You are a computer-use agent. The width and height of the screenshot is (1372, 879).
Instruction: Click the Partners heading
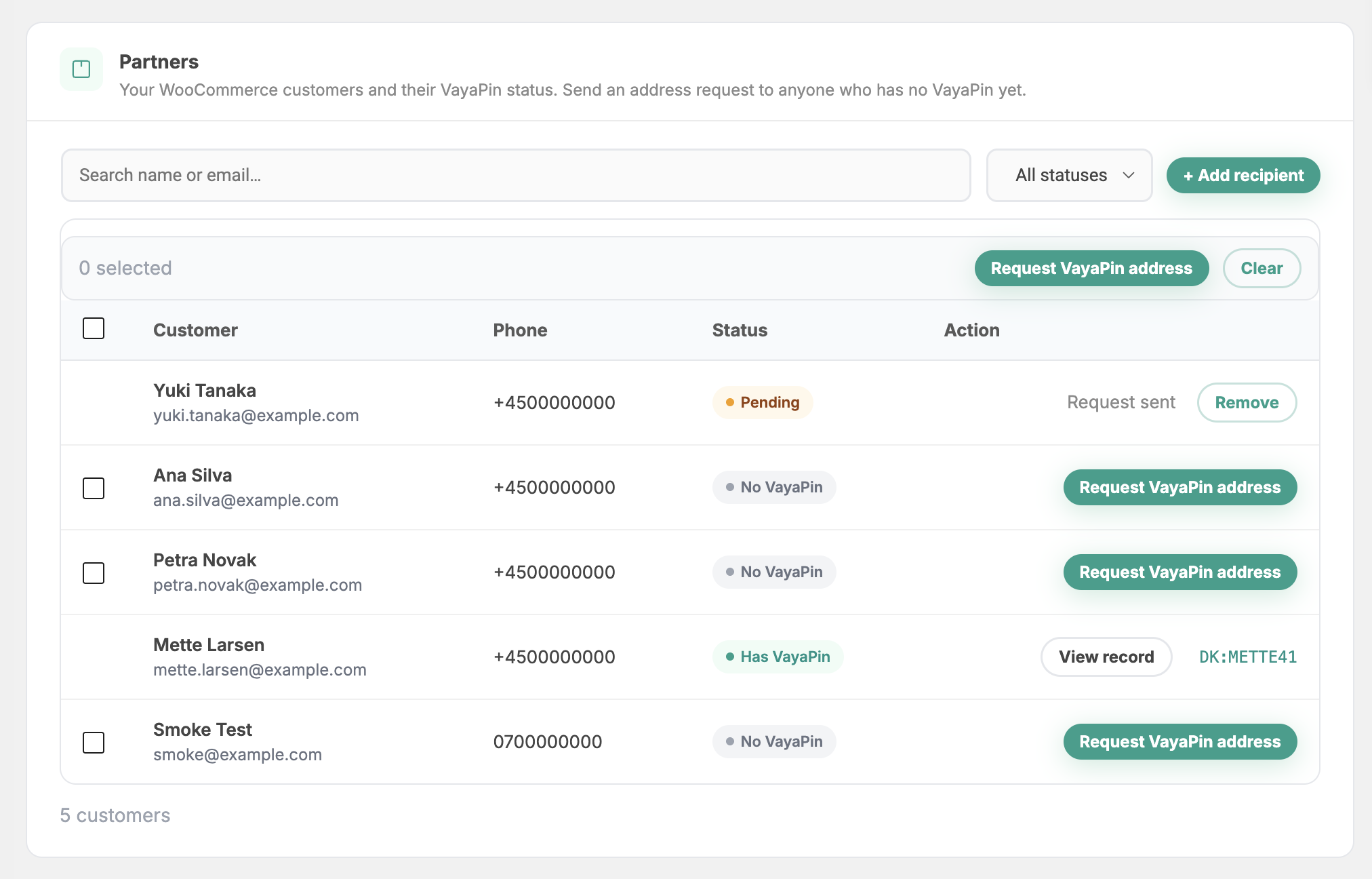point(159,62)
